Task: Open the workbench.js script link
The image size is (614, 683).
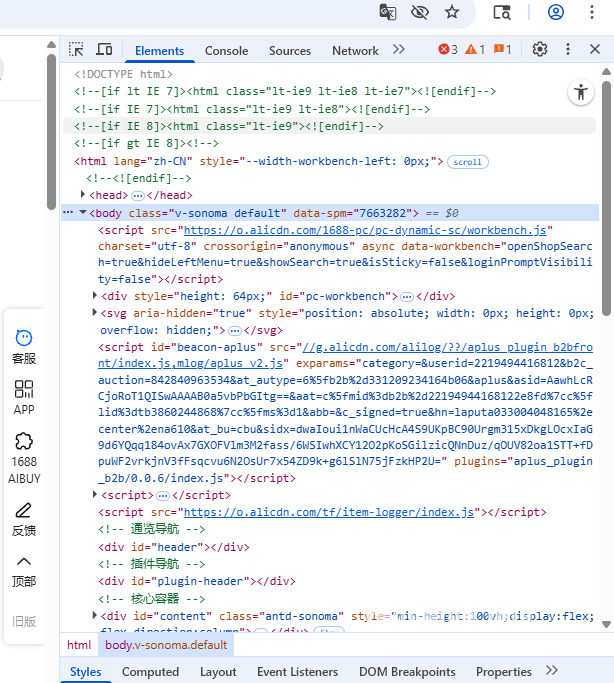Action: coord(365,230)
